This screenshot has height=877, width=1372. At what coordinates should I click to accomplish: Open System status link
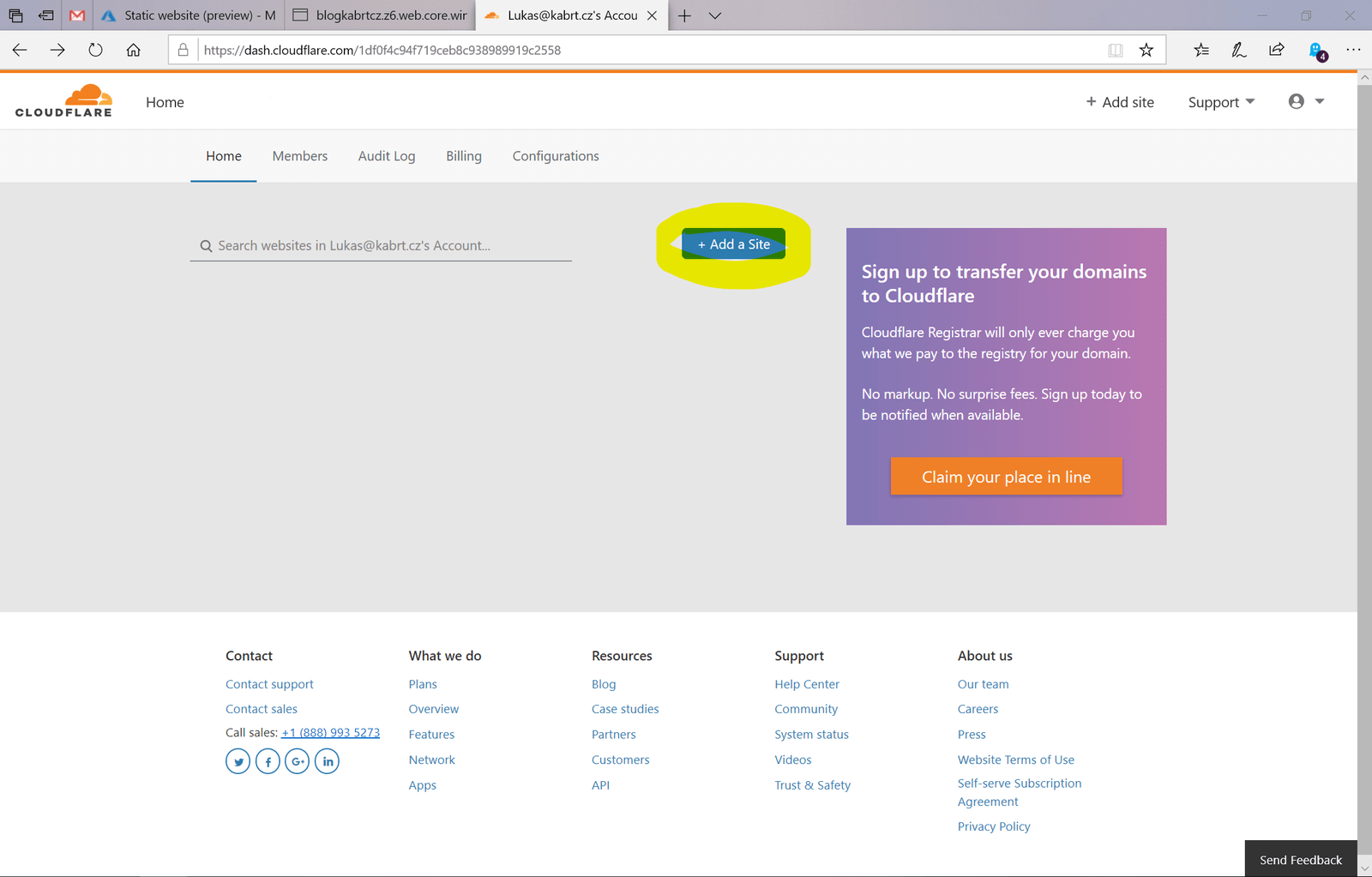tap(811, 735)
